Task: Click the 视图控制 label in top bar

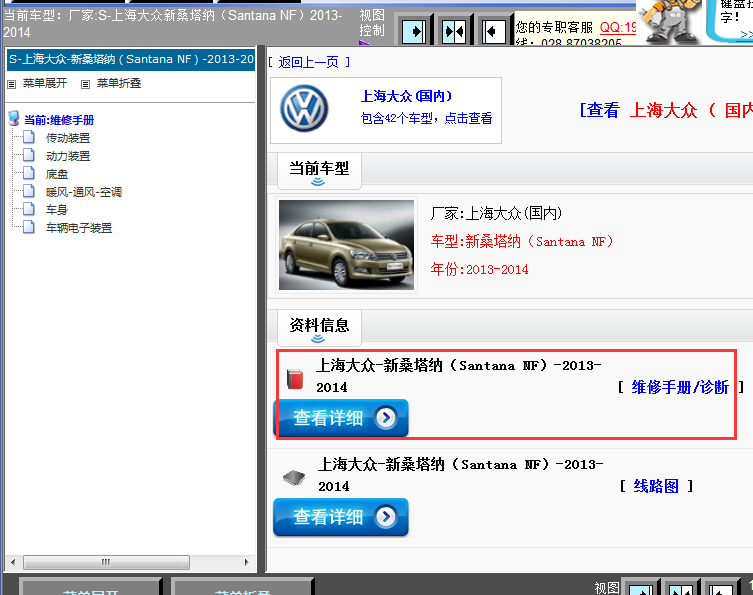Action: click(x=372, y=23)
